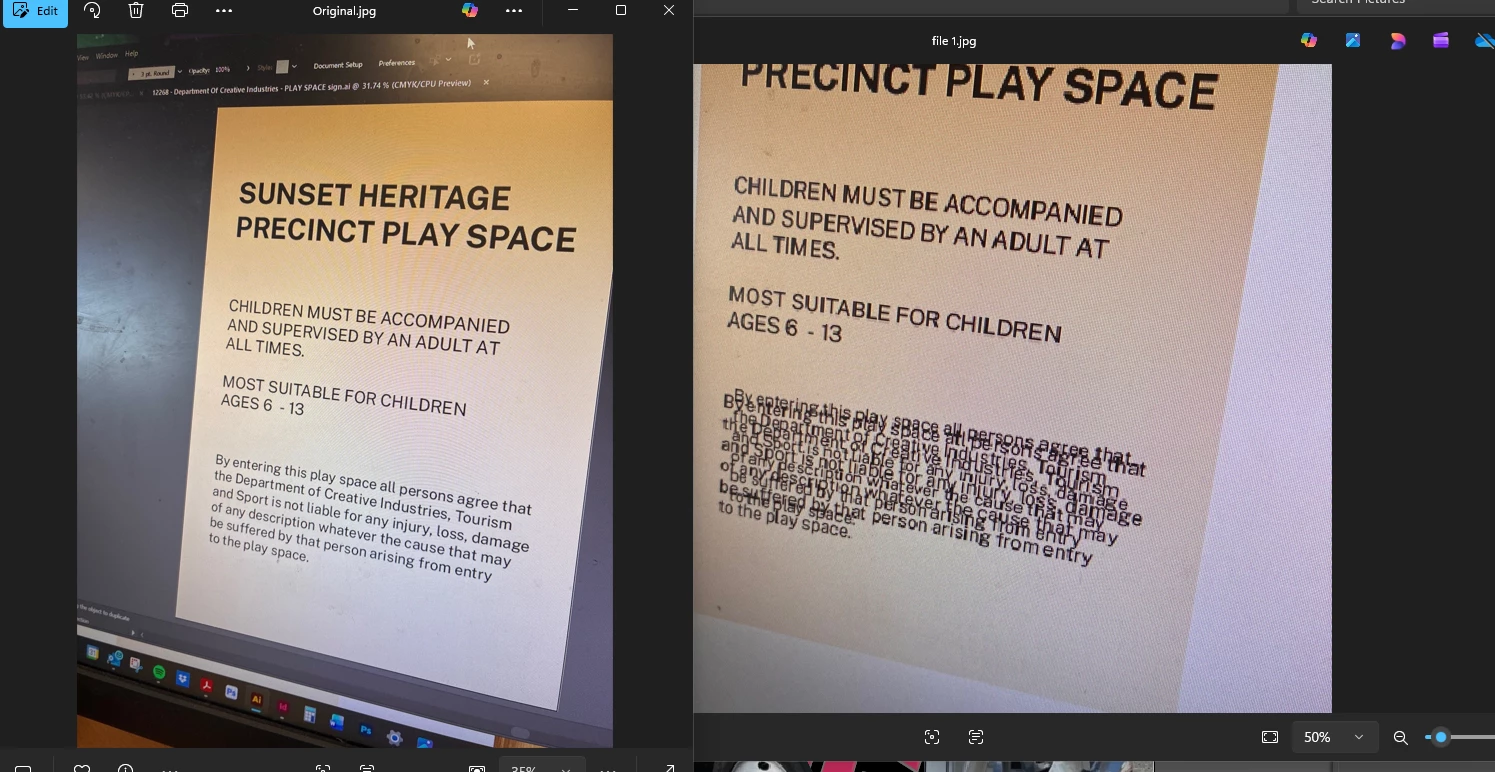Maximize the Original.jpg window

click(621, 10)
